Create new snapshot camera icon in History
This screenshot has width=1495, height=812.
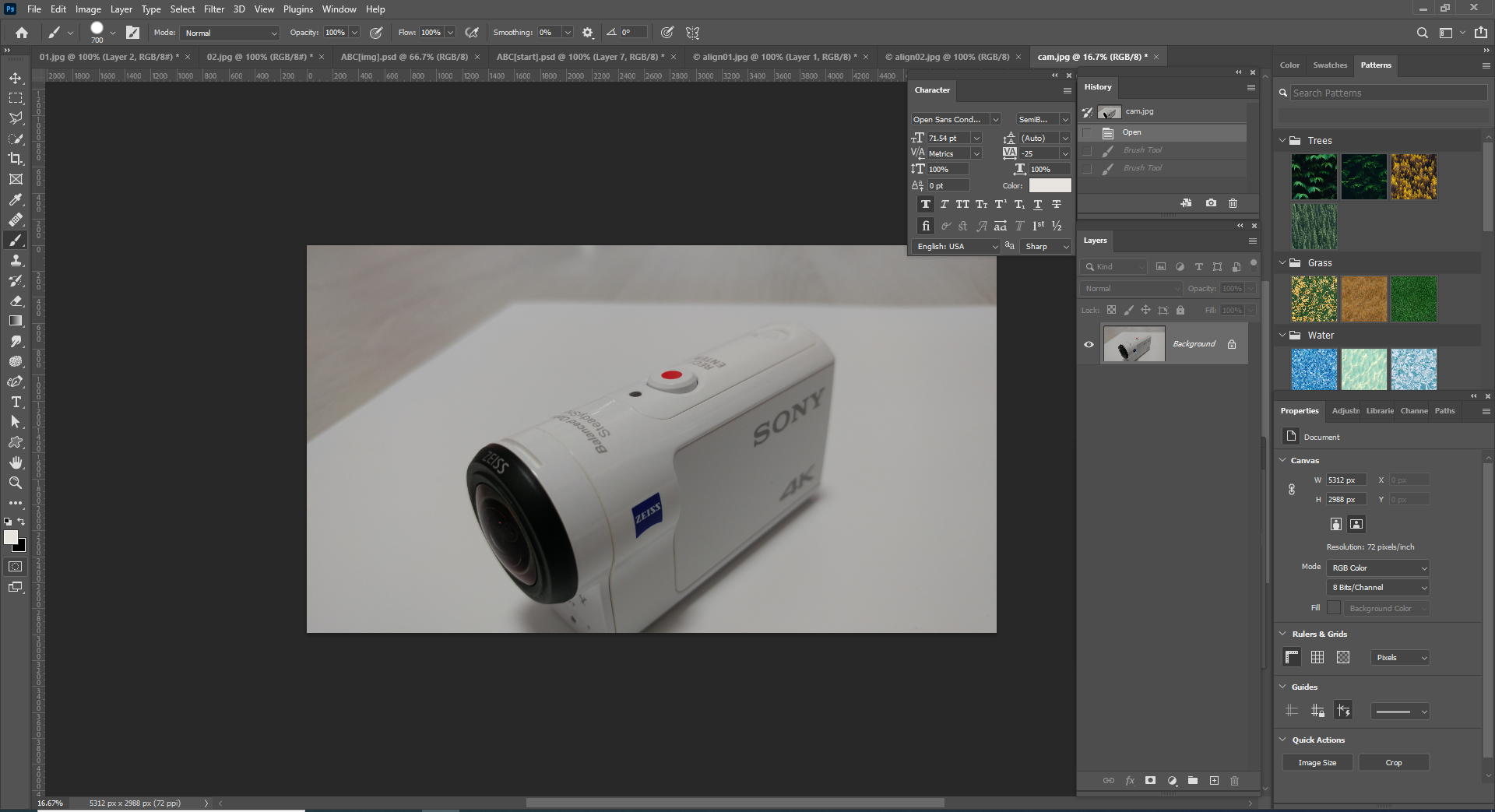(x=1211, y=203)
